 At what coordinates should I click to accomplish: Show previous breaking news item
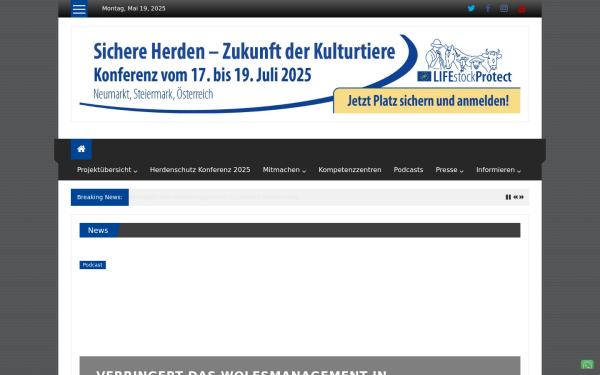[x=515, y=197]
